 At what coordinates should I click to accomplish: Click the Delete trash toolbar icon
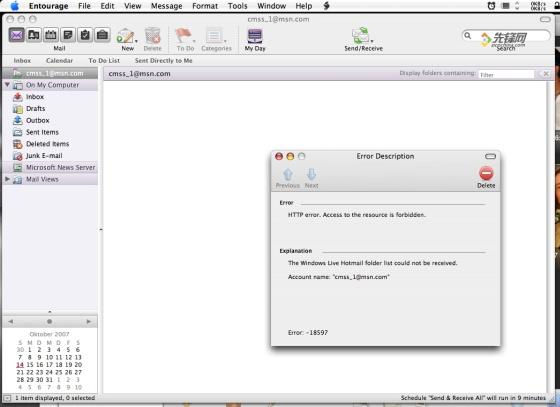(152, 39)
